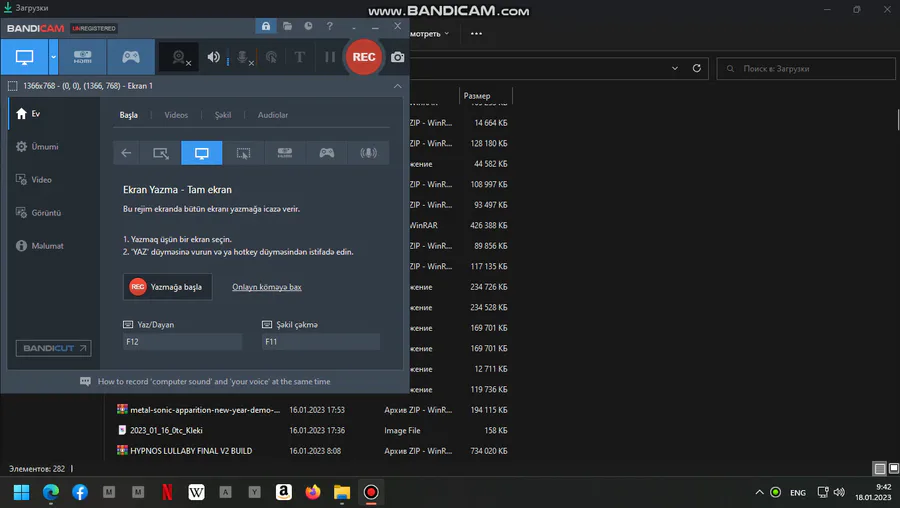The image size is (900, 508).
Task: Select game mode icon in mode selector row
Action: [x=327, y=153]
